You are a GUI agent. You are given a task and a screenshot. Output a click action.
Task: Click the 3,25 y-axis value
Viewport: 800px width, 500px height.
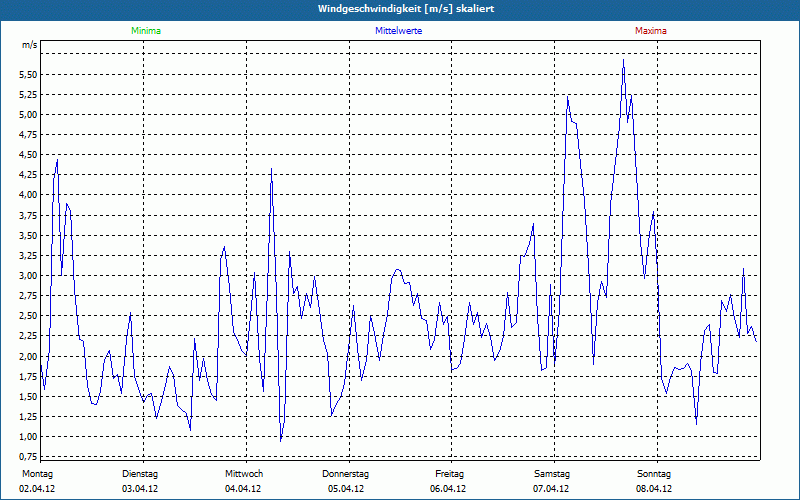(x=28, y=256)
